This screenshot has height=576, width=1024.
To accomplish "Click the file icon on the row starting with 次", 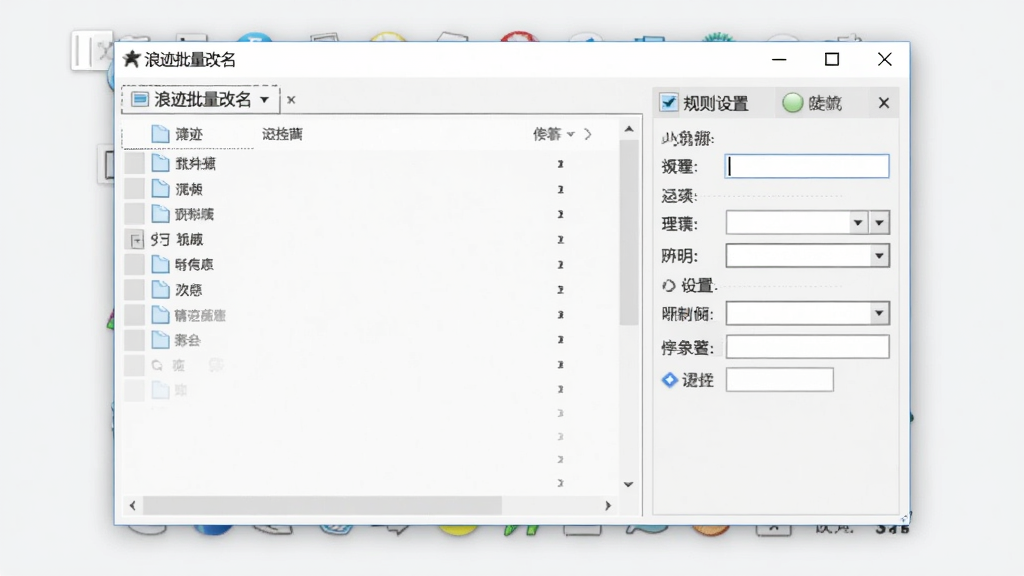I will (160, 289).
